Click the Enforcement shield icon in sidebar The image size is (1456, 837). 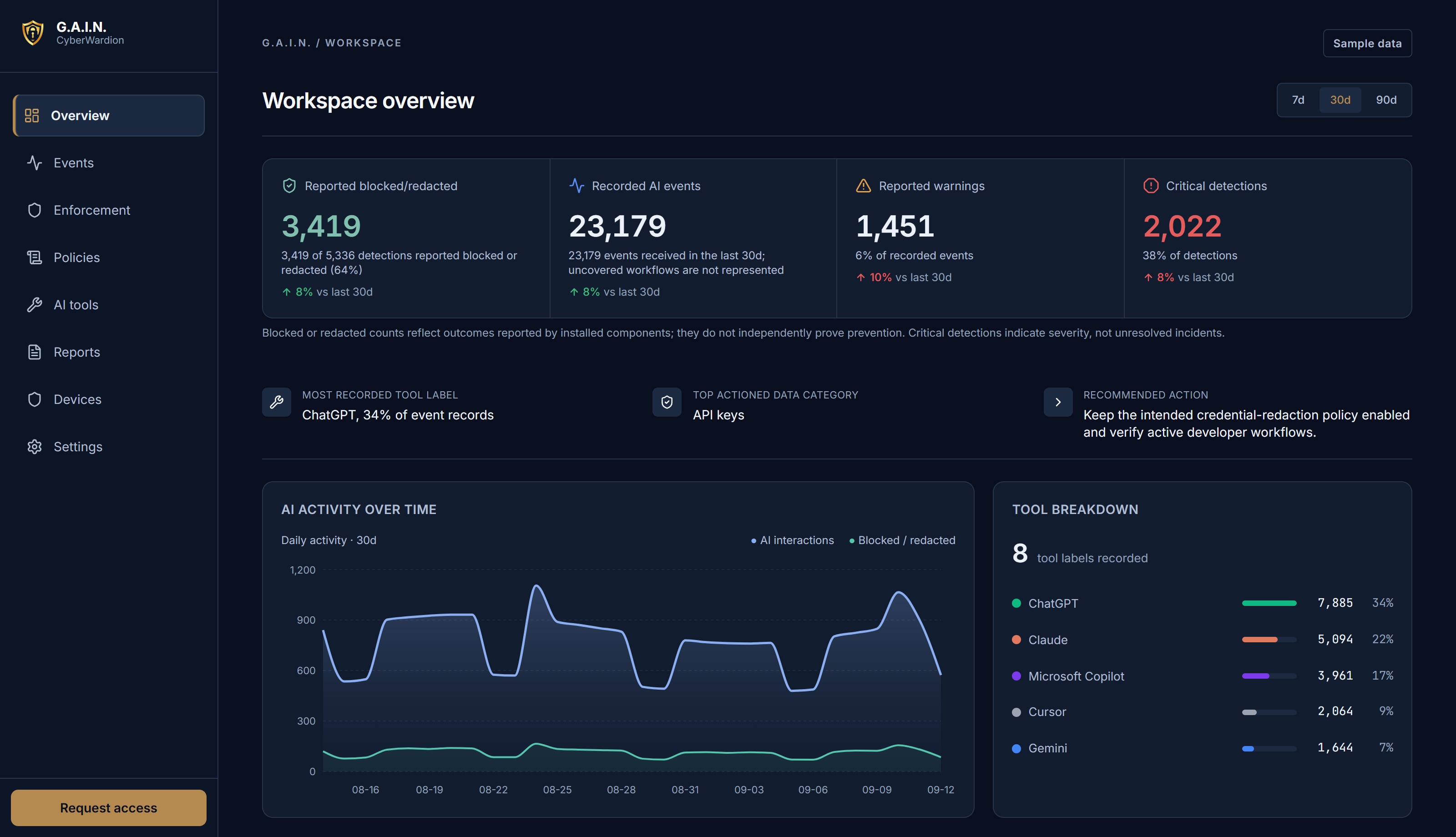35,211
